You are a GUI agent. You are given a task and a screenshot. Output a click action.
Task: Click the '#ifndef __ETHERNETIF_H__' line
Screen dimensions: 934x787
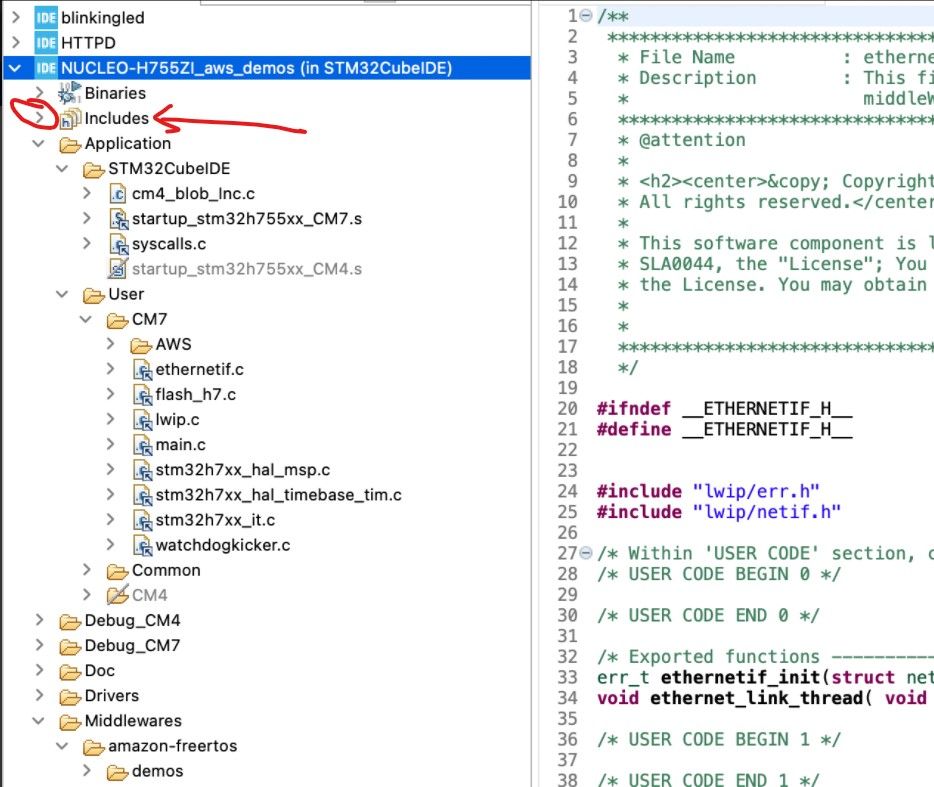724,409
